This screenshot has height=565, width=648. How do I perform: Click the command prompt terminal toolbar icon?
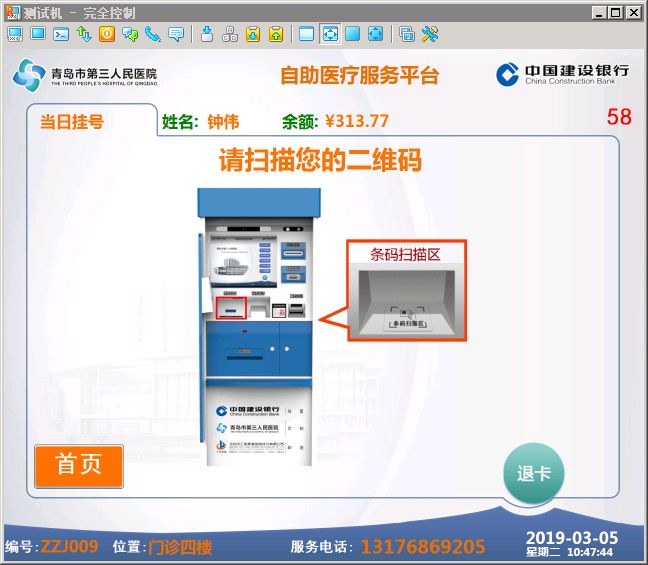click(x=61, y=34)
